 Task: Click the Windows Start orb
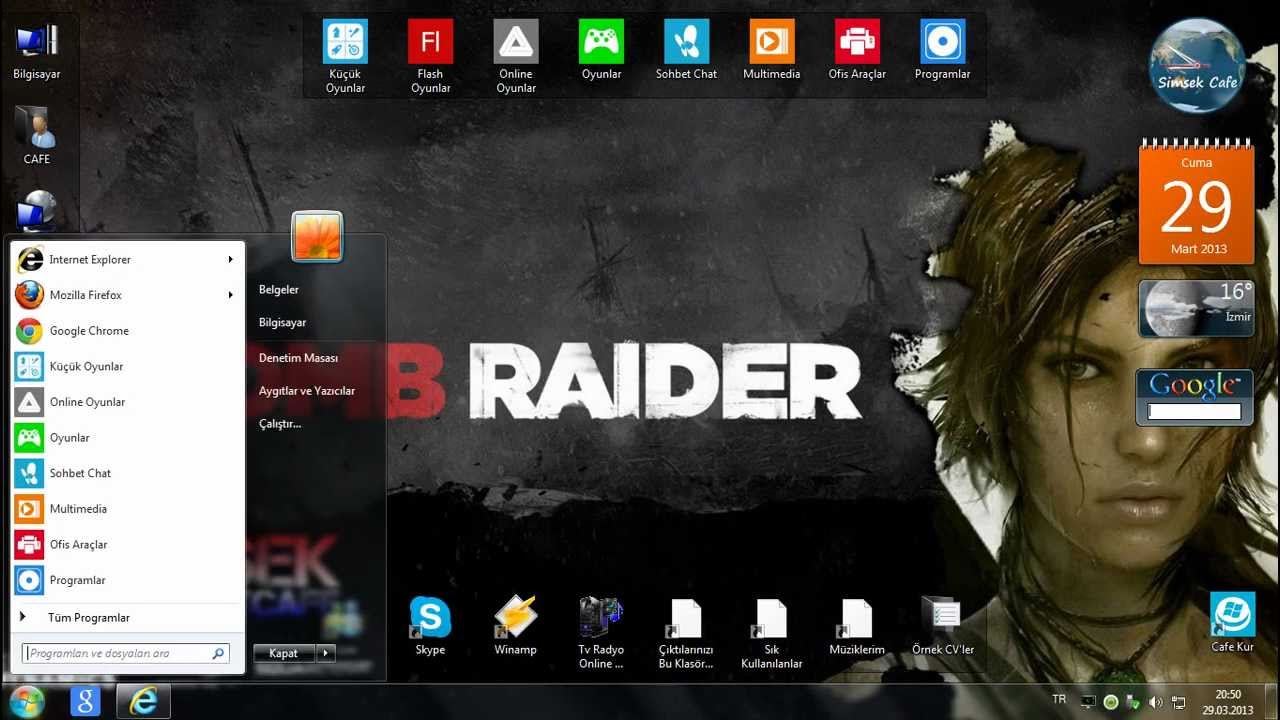[27, 701]
